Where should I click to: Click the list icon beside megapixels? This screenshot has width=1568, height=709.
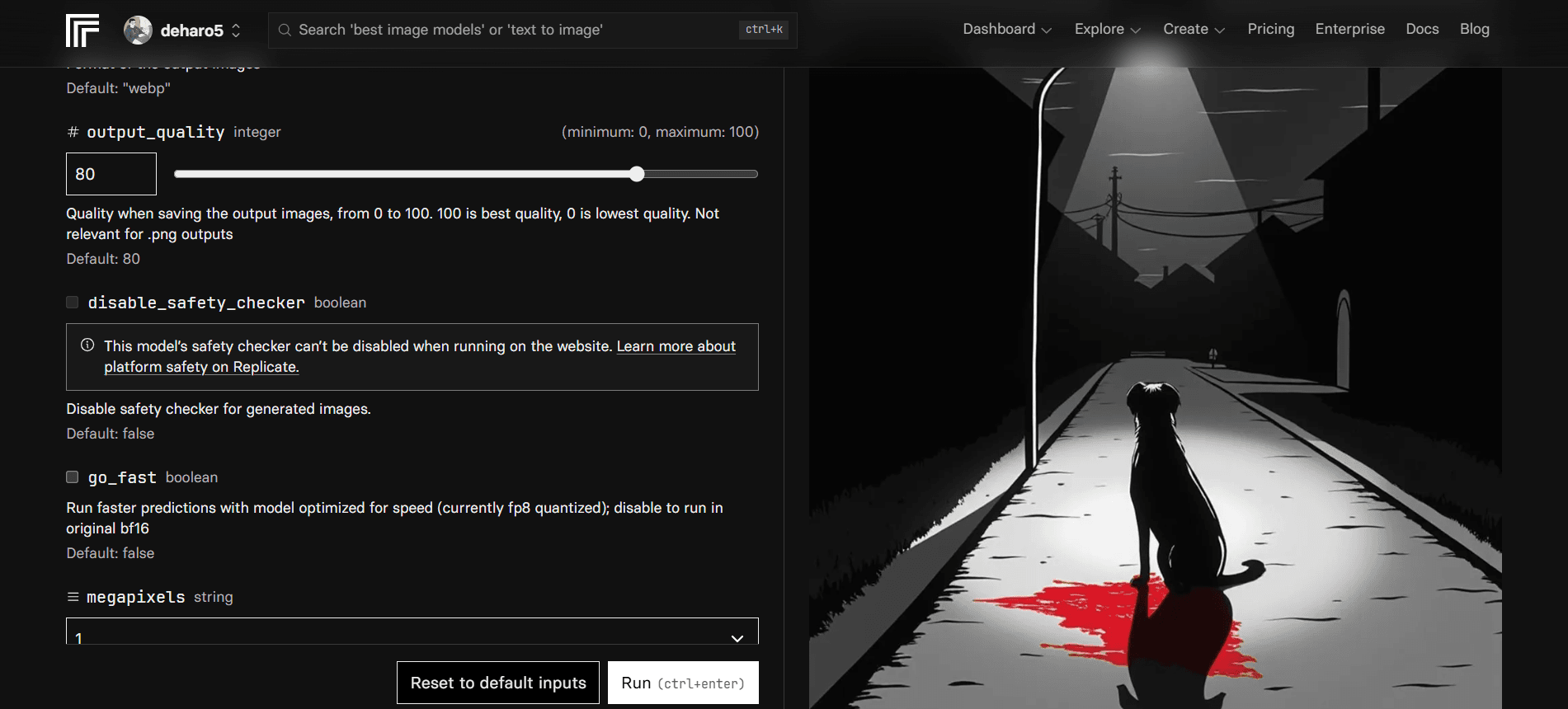73,597
